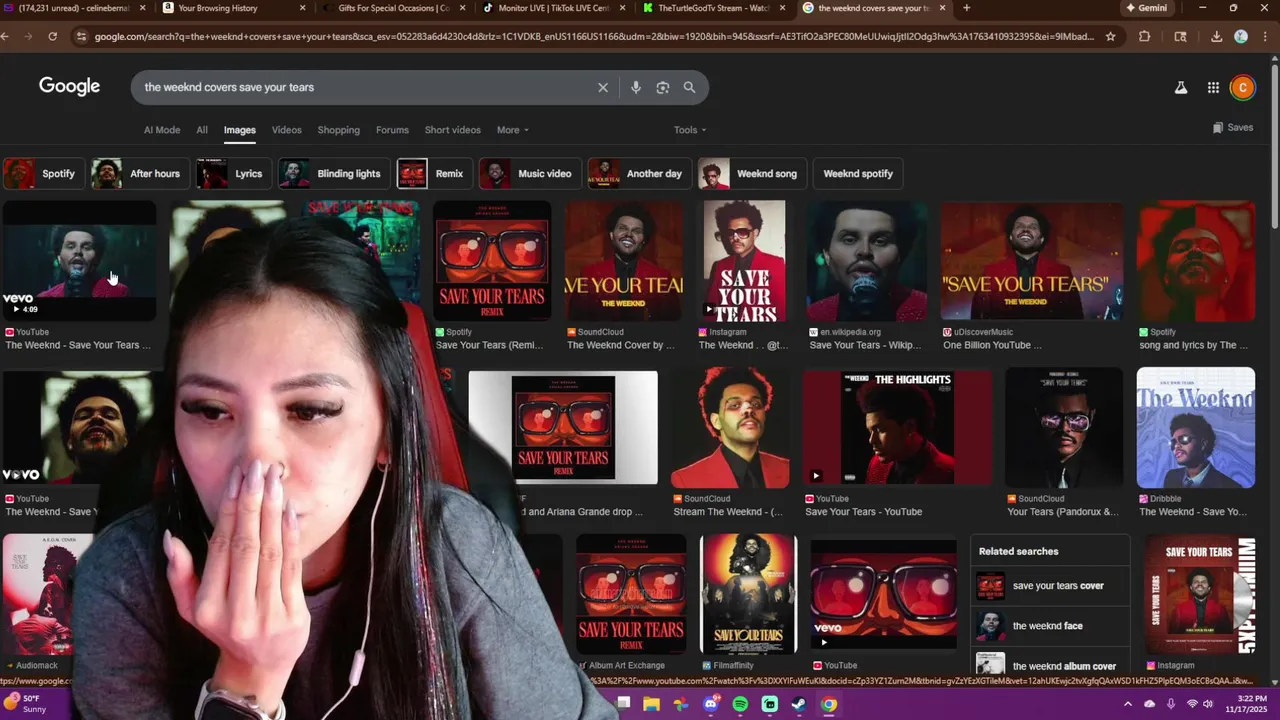
Task: Open Gemini in Chrome
Action: [x=1146, y=8]
